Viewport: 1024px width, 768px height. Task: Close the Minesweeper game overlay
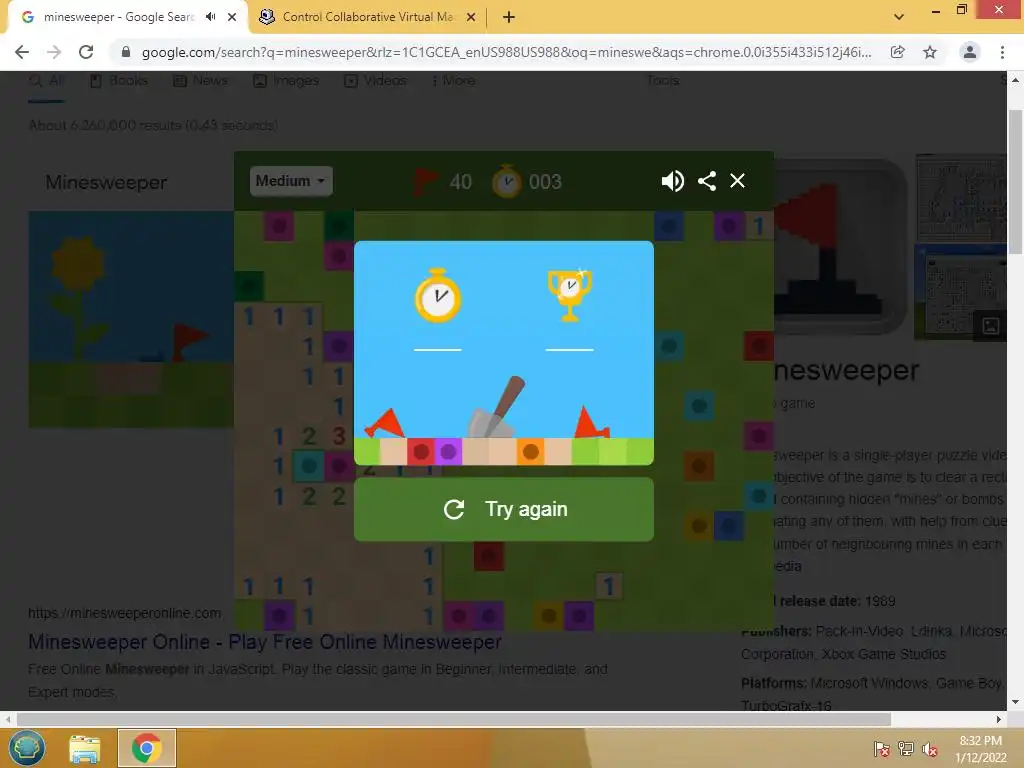coord(737,181)
